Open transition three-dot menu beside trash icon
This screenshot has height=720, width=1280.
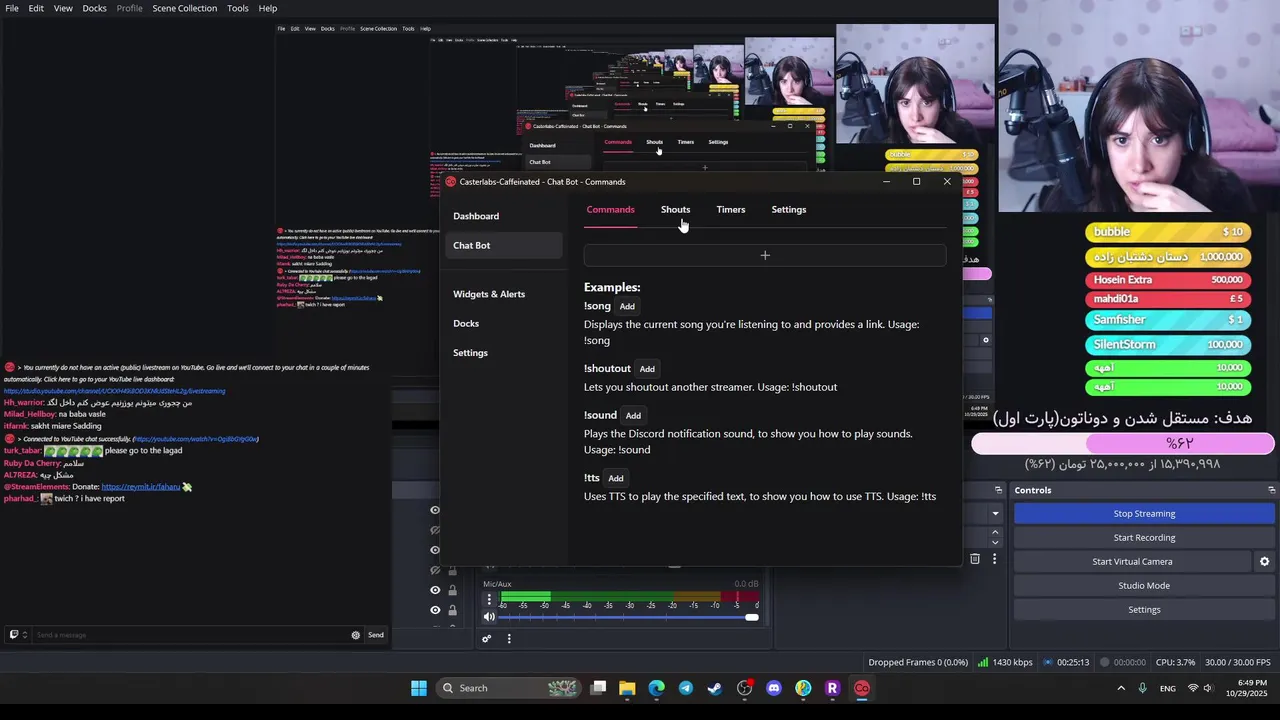pyautogui.click(x=994, y=559)
